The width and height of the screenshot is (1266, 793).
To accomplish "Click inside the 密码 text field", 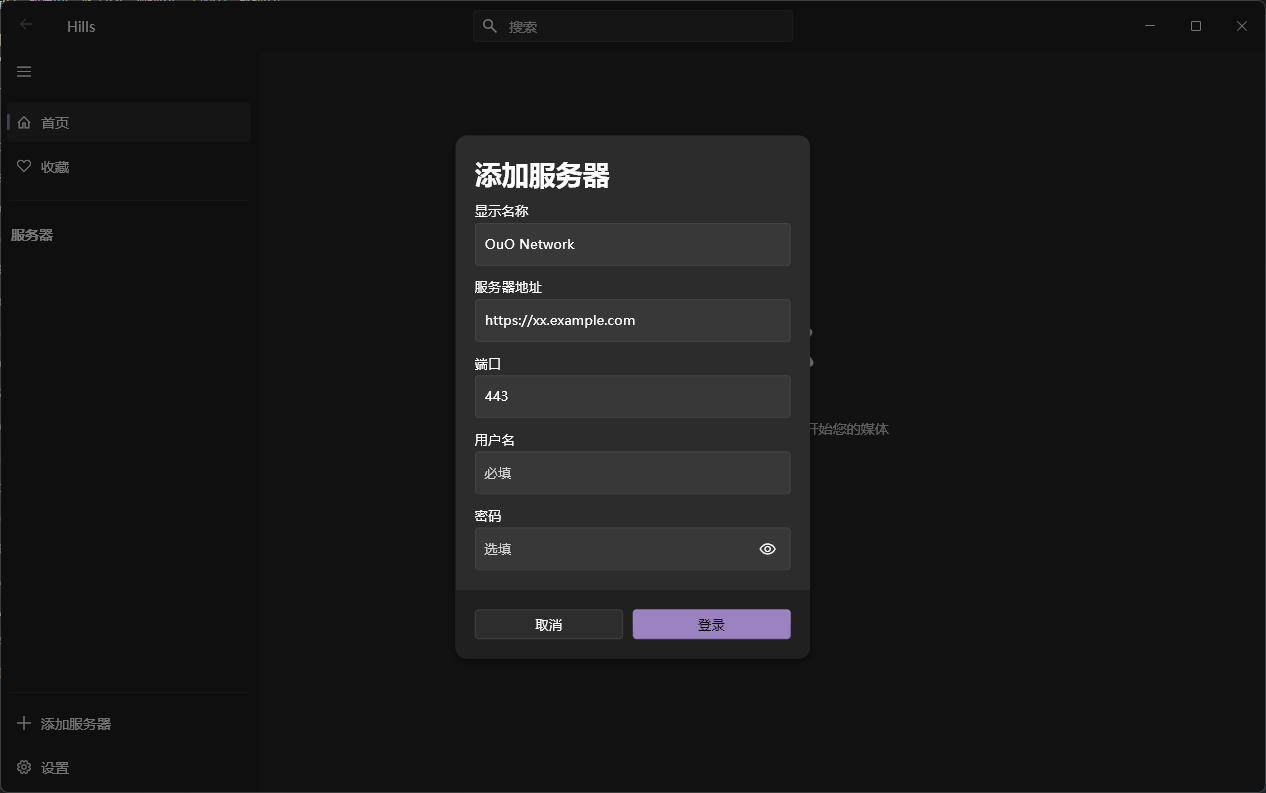I will [612, 549].
